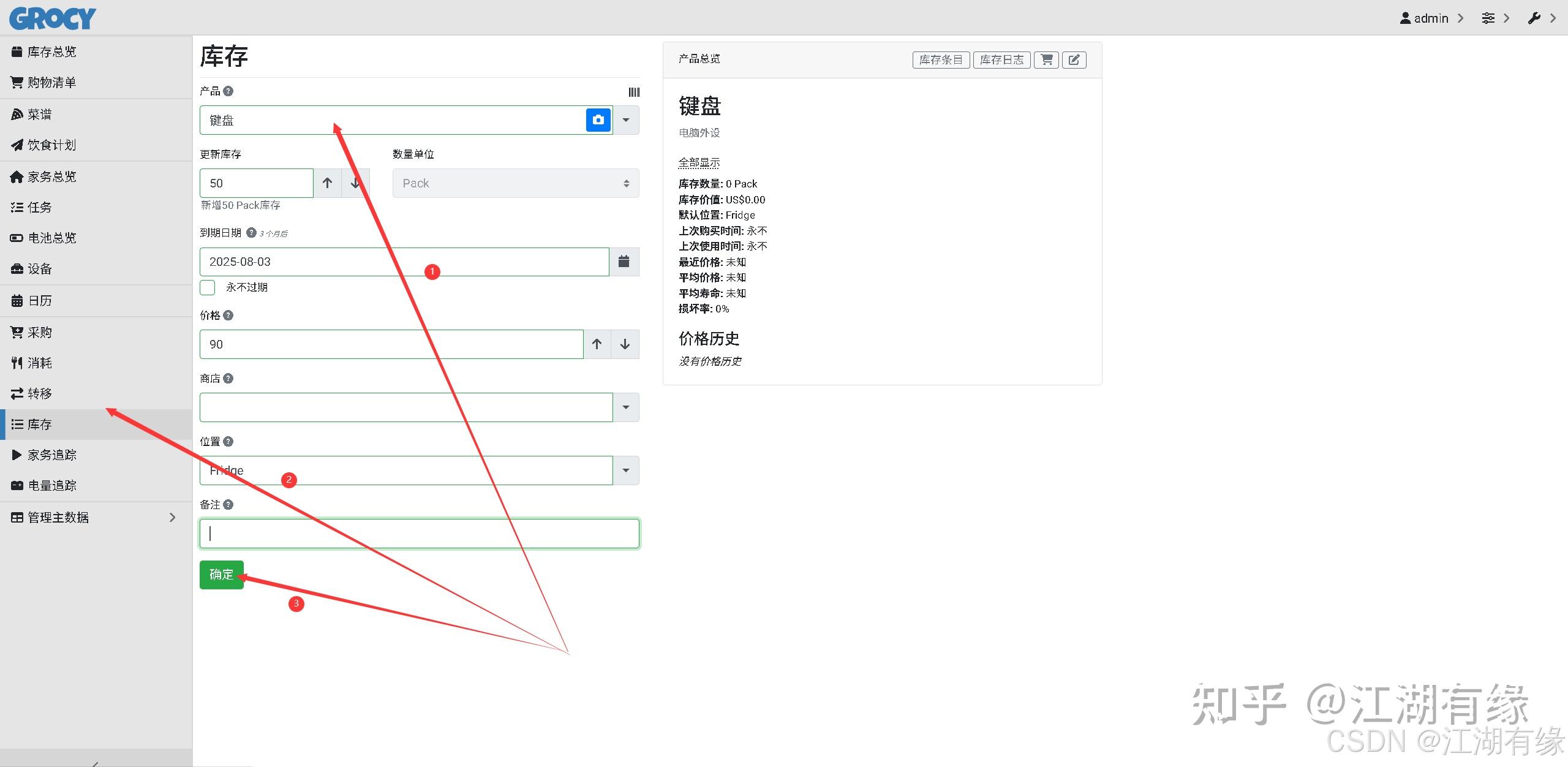Click the up arrow to increase stock amount
The width and height of the screenshot is (1568, 767).
coord(327,183)
